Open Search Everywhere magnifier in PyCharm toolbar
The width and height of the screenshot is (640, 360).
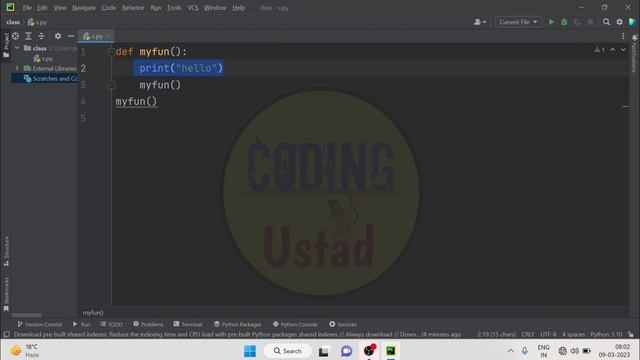tap(607, 22)
